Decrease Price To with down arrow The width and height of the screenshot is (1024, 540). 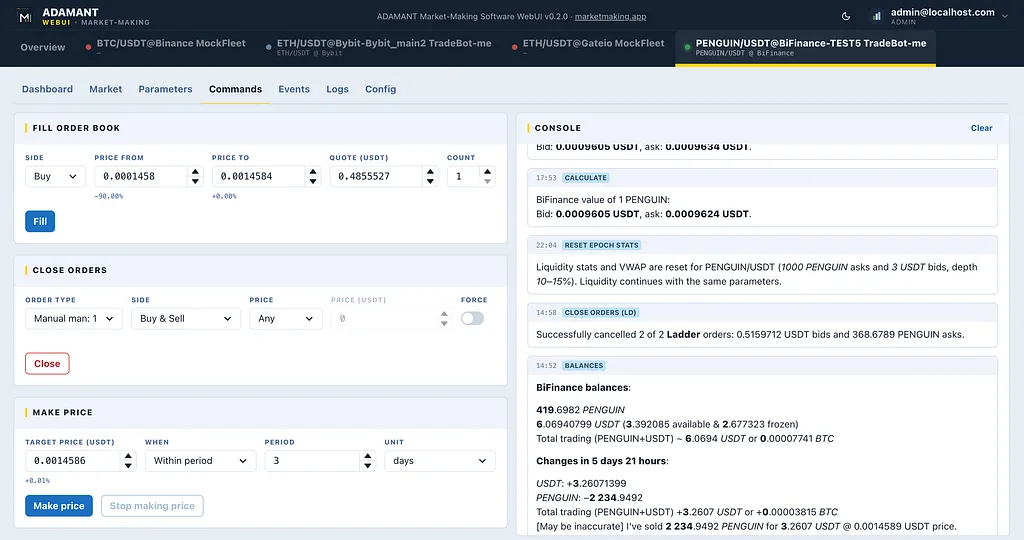pyautogui.click(x=313, y=181)
